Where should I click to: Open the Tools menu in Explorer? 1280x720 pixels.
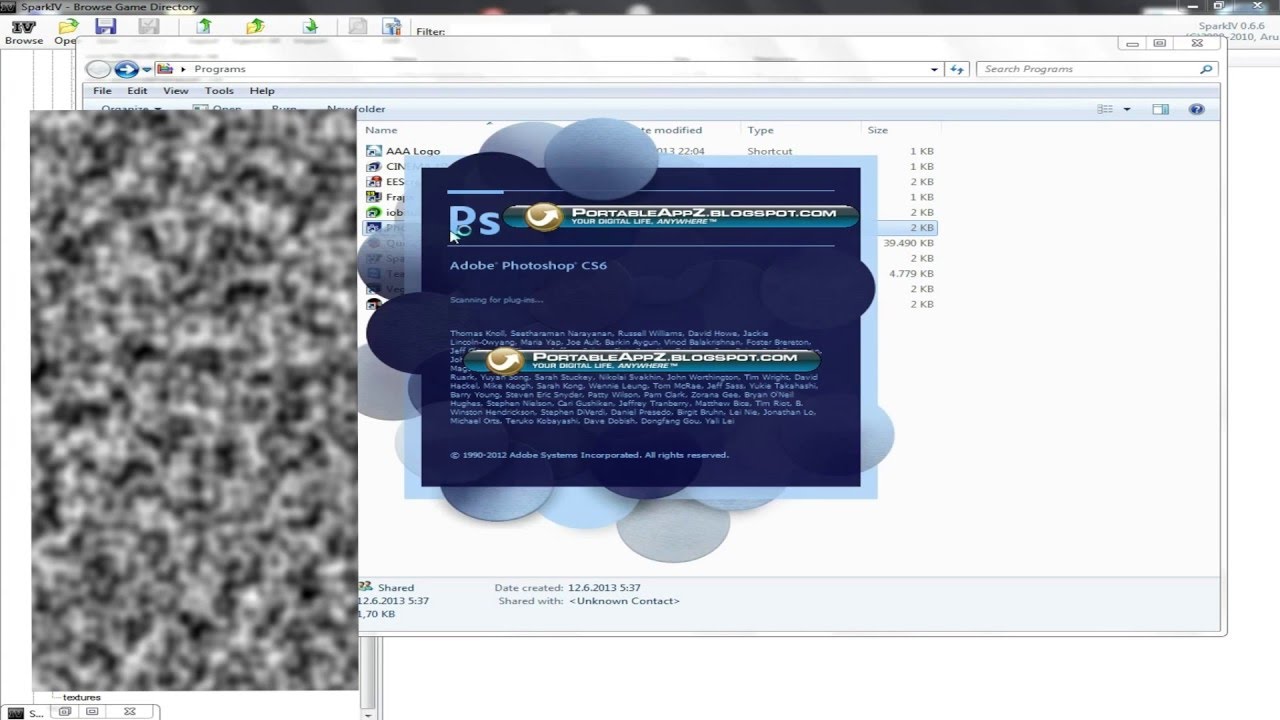pos(219,90)
